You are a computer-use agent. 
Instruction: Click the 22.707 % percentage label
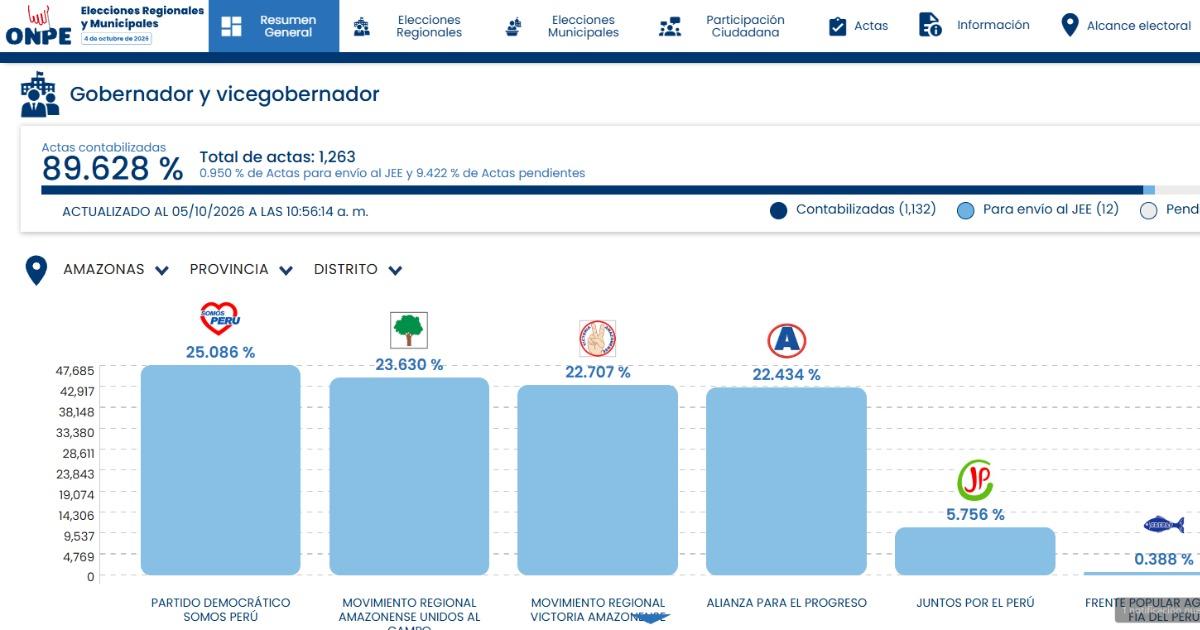pos(597,372)
